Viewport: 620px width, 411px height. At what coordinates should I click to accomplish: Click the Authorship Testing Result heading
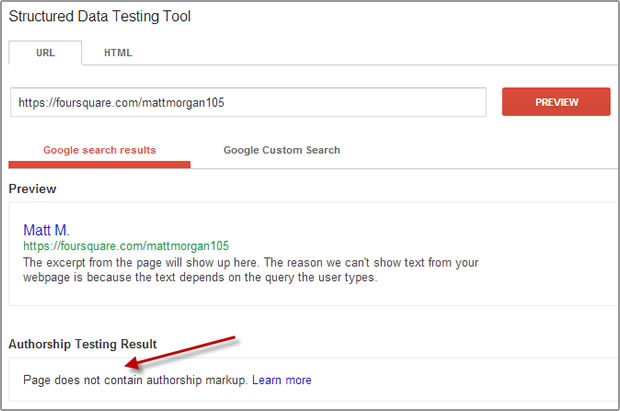click(83, 344)
